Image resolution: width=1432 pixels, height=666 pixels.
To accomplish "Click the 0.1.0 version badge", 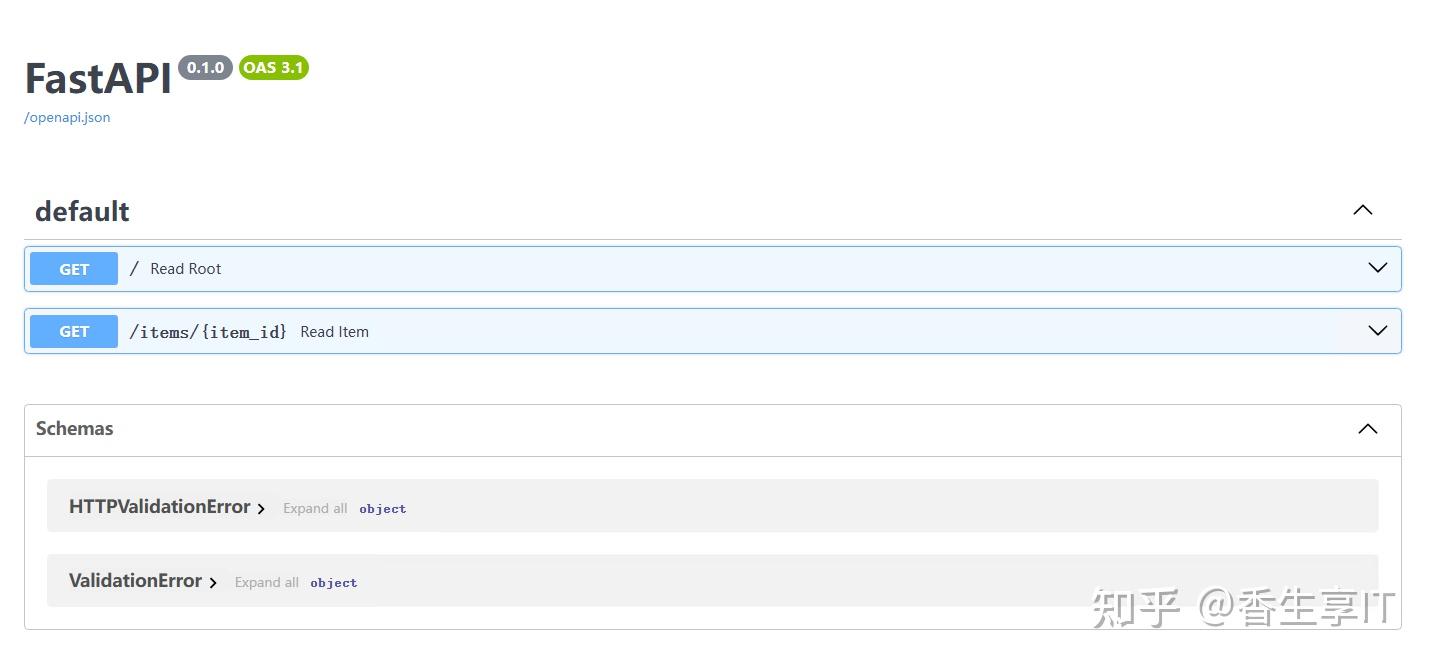I will [204, 68].
